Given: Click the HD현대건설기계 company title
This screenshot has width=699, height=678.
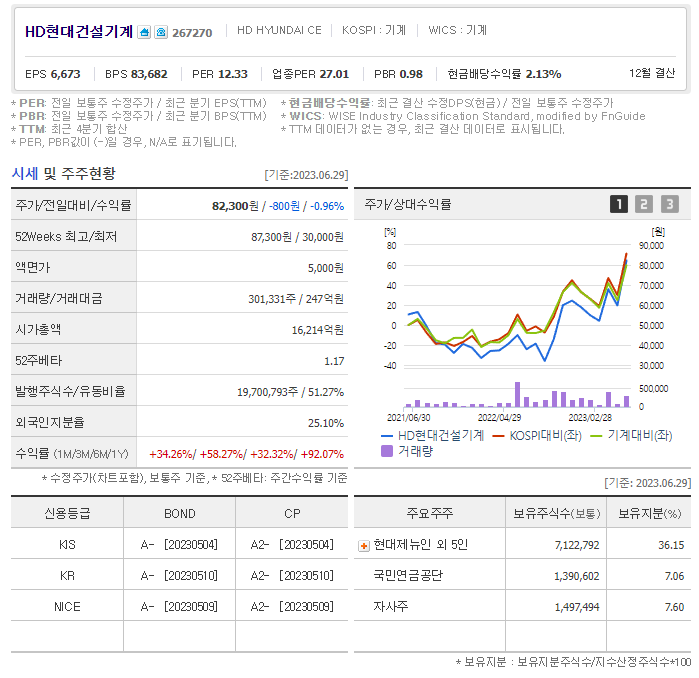Looking at the screenshot, I should pyautogui.click(x=79, y=32).
